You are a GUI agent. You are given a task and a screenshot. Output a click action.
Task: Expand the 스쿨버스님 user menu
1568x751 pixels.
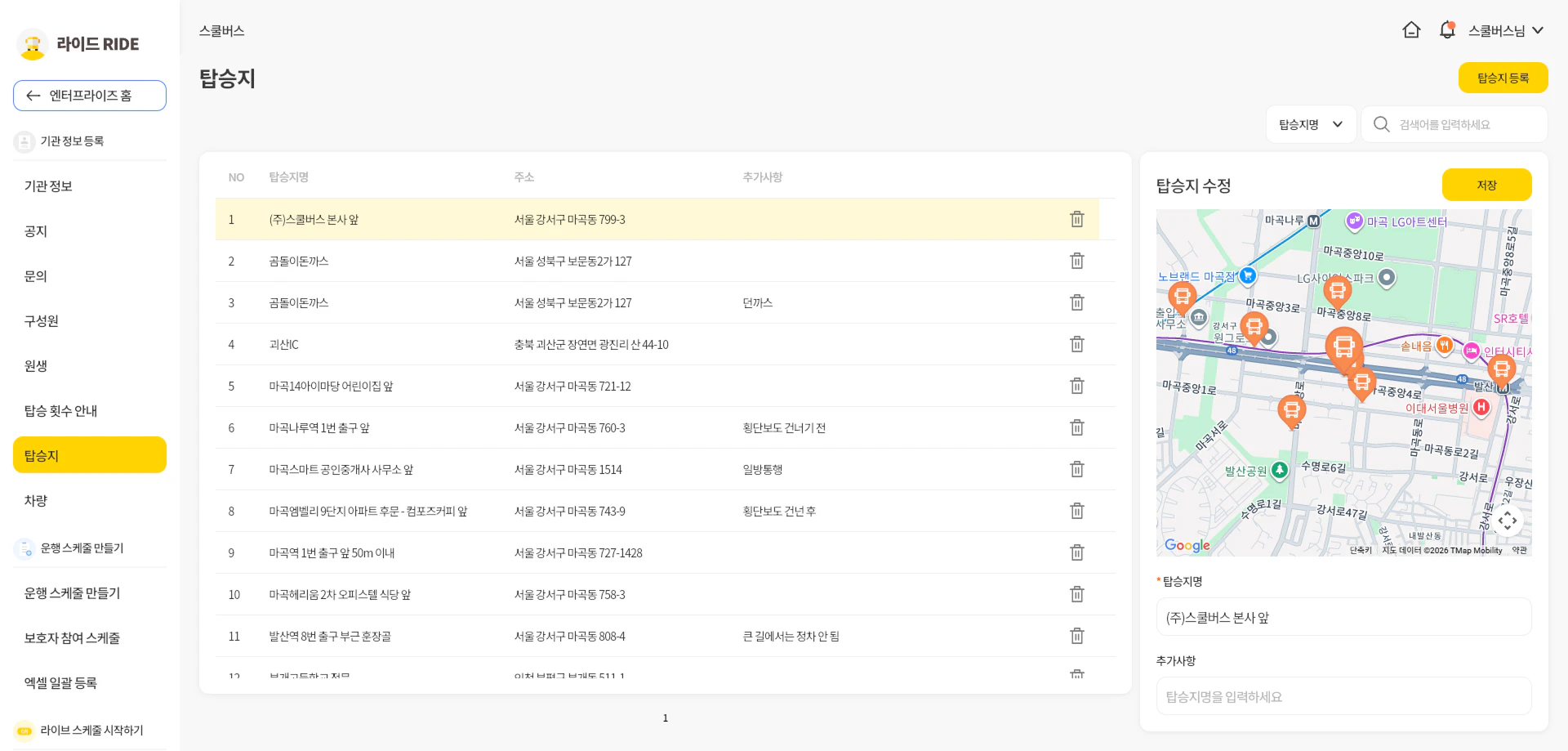tap(1505, 30)
